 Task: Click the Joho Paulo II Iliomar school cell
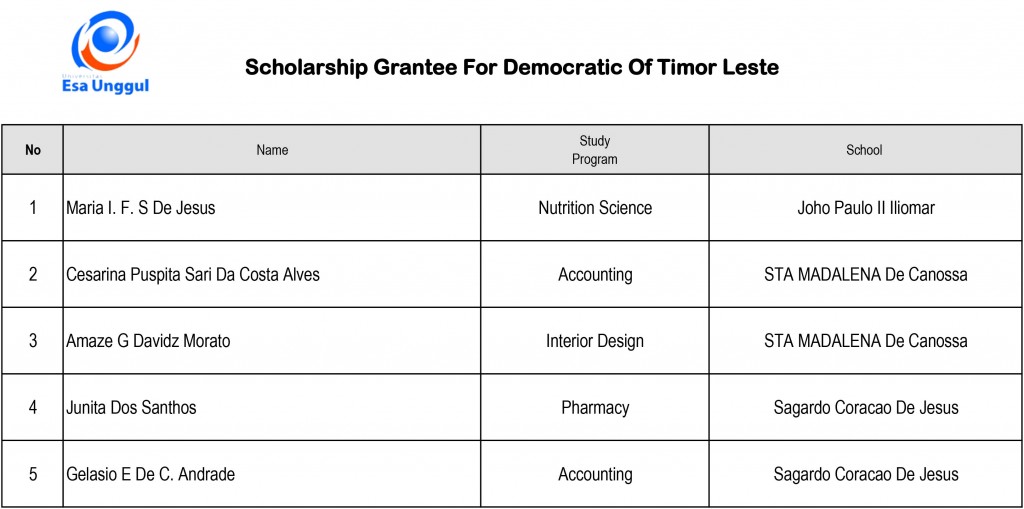[x=865, y=208]
